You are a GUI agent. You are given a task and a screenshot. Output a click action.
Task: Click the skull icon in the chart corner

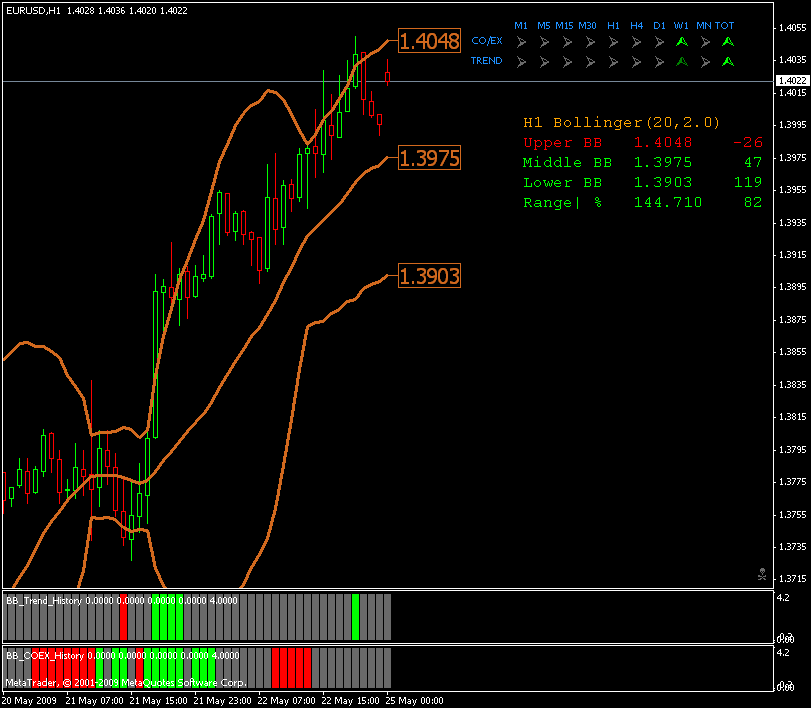coord(762,574)
